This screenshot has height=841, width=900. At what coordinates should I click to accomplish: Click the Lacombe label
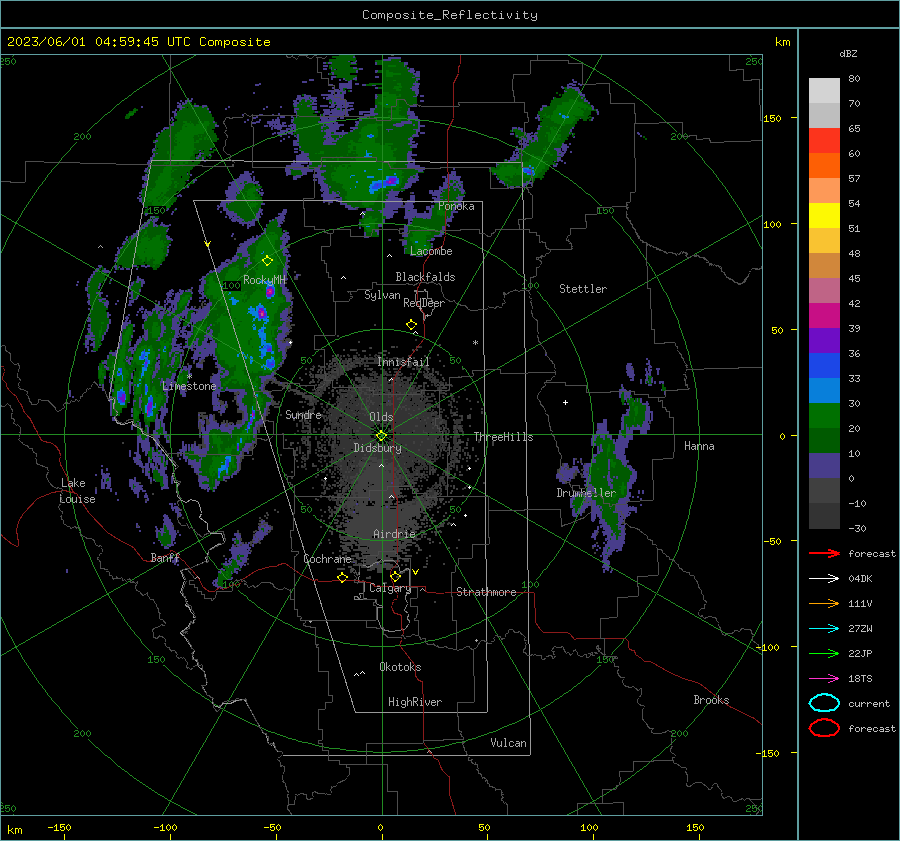coord(431,251)
